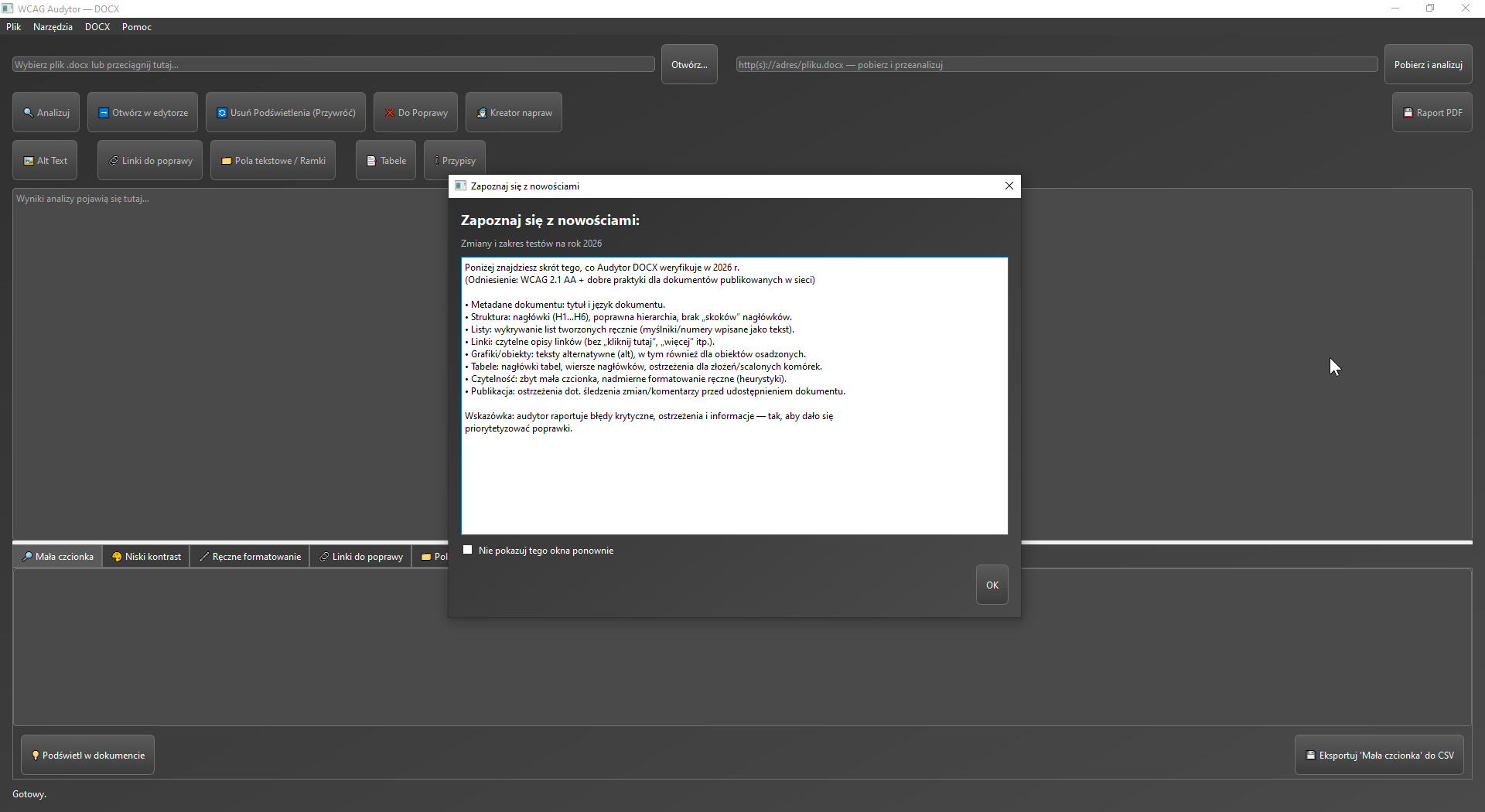Switch to the Niski kontrast tab
The image size is (1485, 812).
[146, 556]
